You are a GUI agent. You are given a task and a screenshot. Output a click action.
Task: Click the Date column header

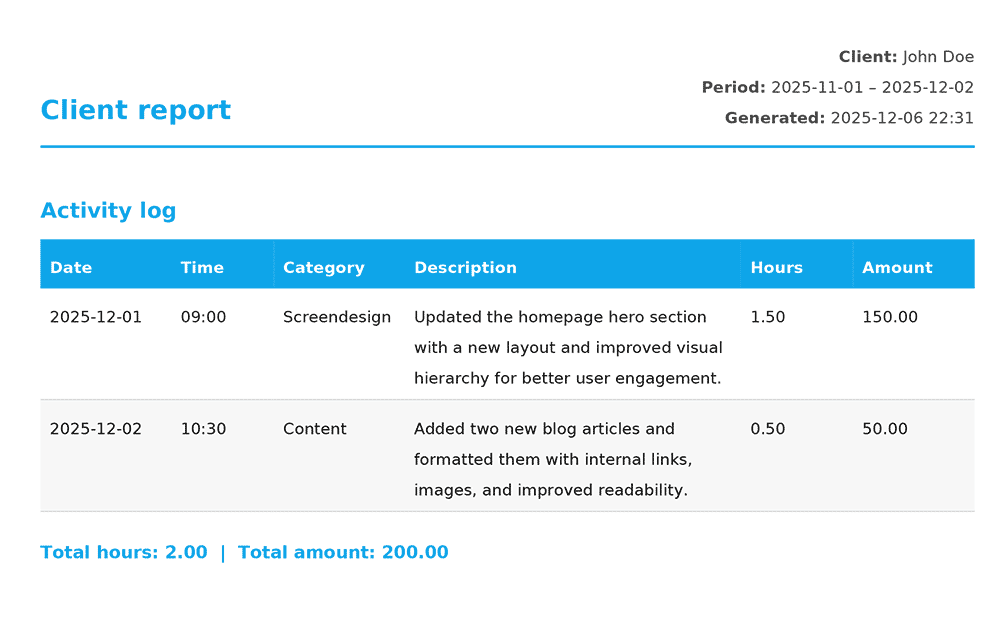point(71,267)
